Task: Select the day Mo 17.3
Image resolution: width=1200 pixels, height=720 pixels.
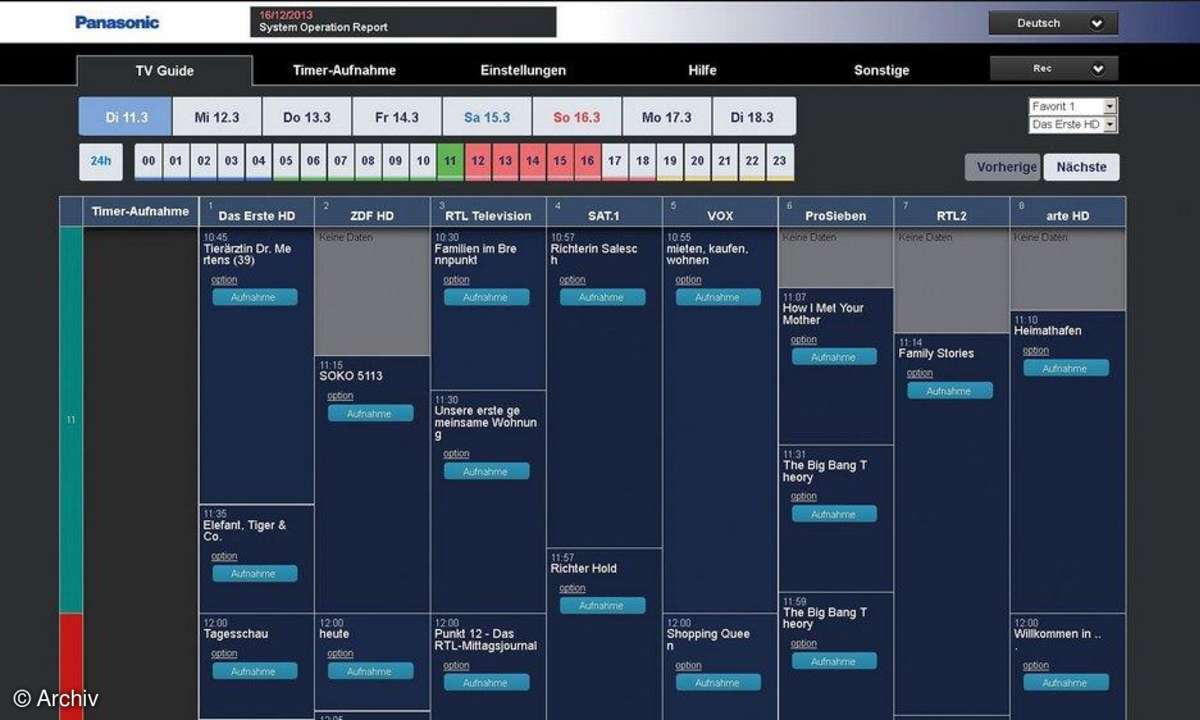Action: (667, 117)
